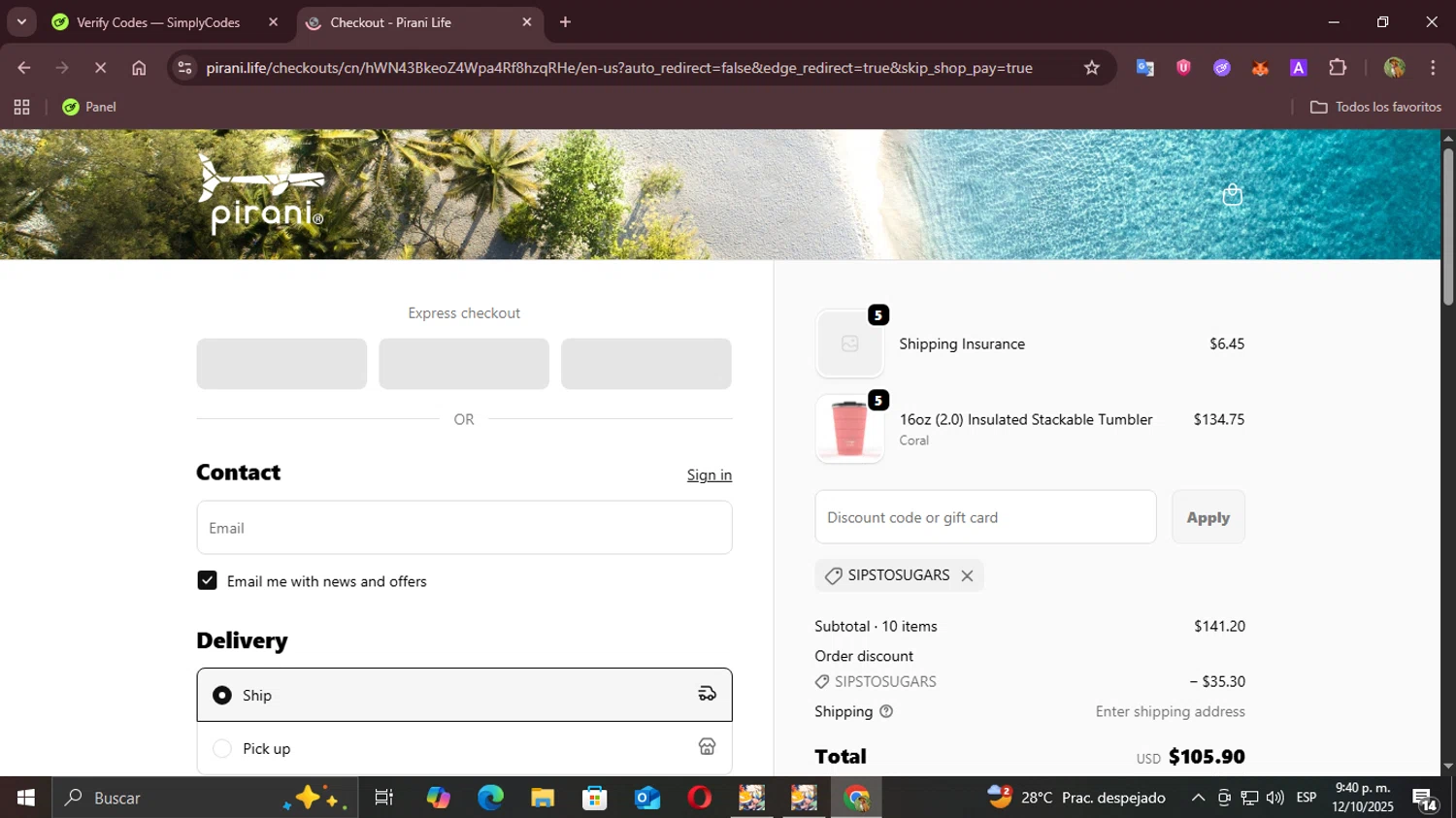
Task: Open the orange fox extension icon
Action: click(1260, 68)
